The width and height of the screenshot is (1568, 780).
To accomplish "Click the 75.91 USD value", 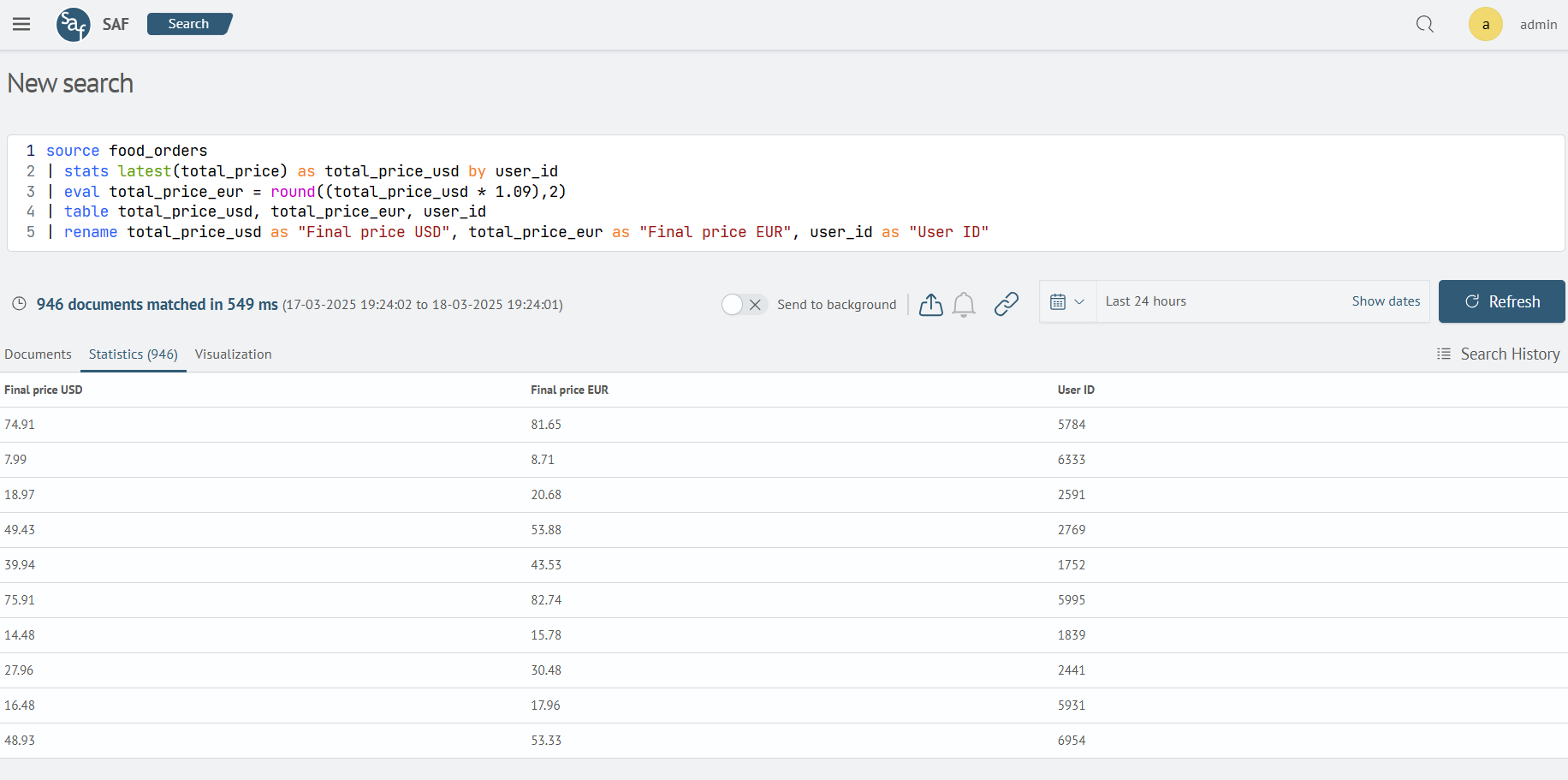I will click(20, 600).
